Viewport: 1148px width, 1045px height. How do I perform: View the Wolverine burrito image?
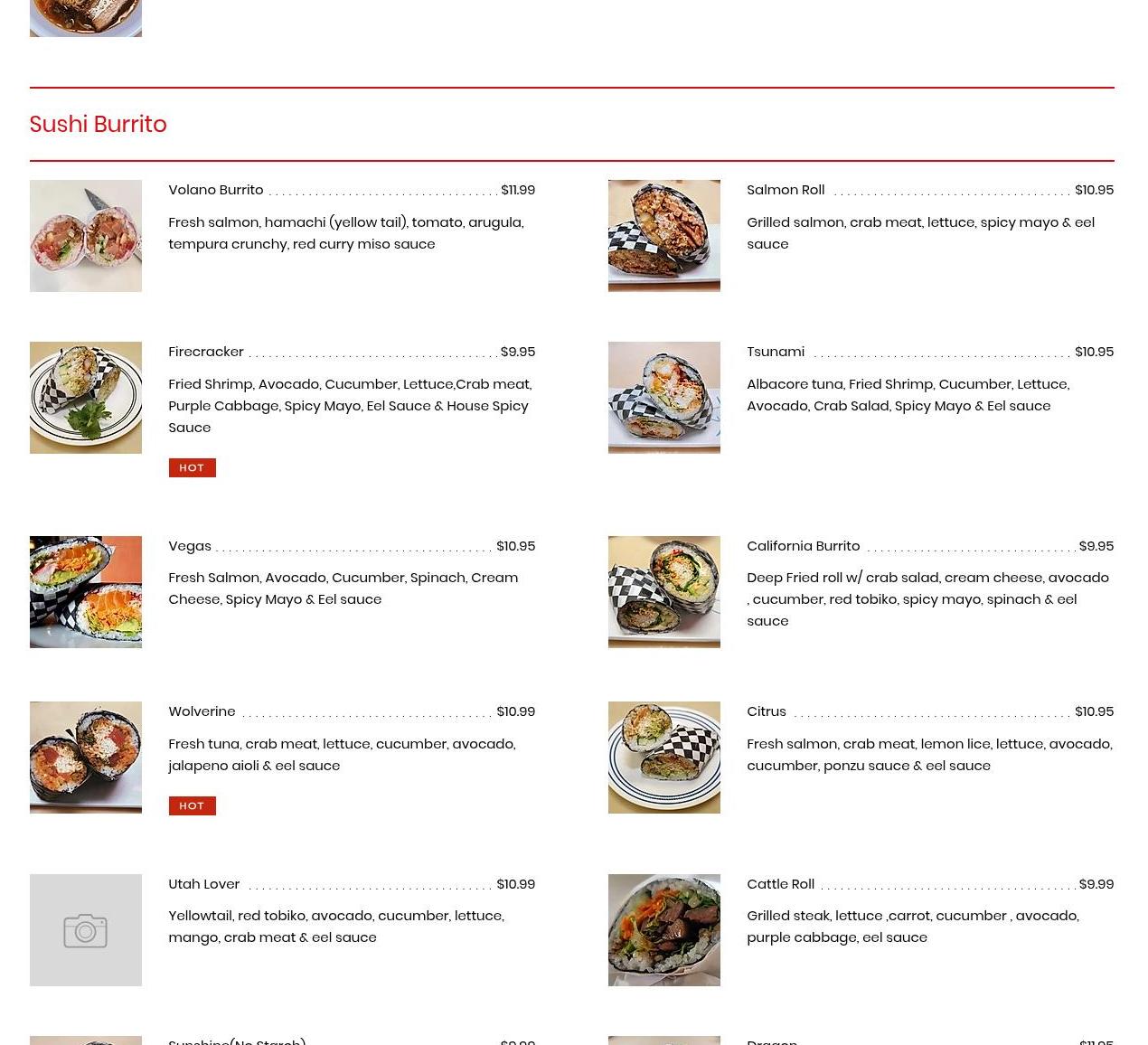[x=86, y=758]
